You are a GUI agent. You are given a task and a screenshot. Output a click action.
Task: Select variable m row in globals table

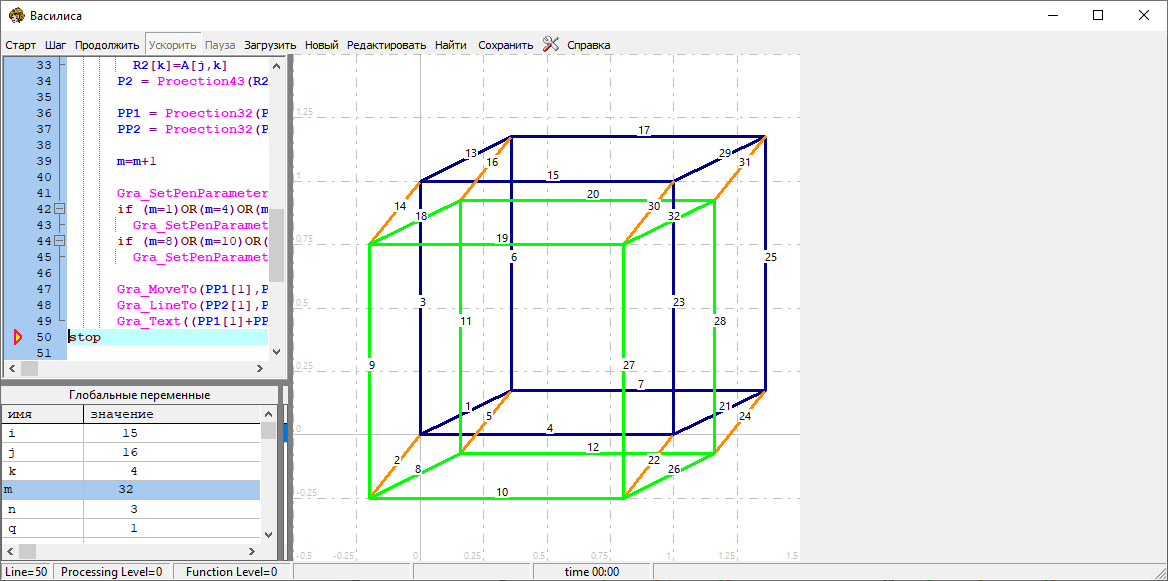pyautogui.click(x=130, y=490)
